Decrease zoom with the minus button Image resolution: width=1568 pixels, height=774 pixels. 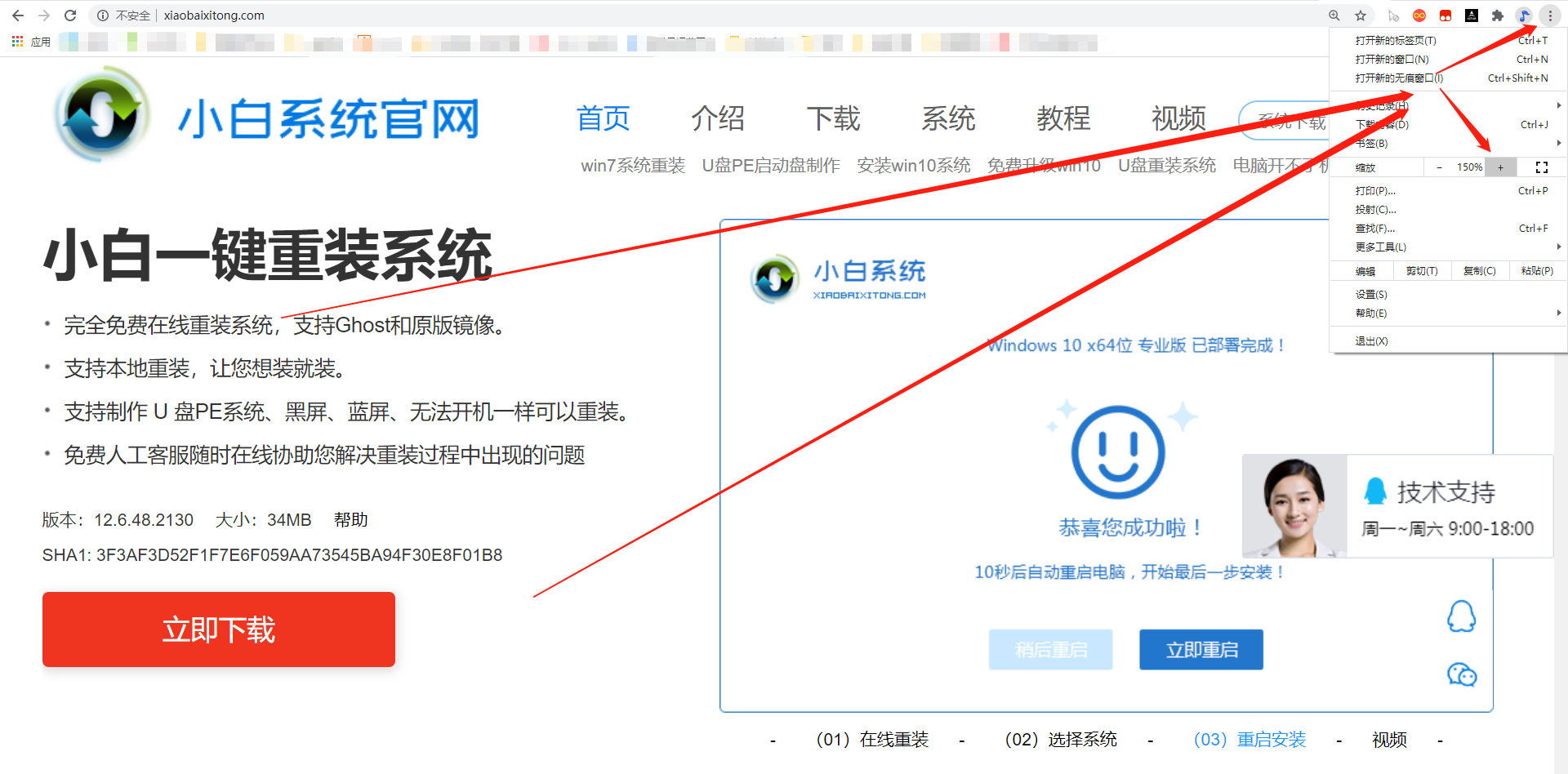pyautogui.click(x=1439, y=167)
